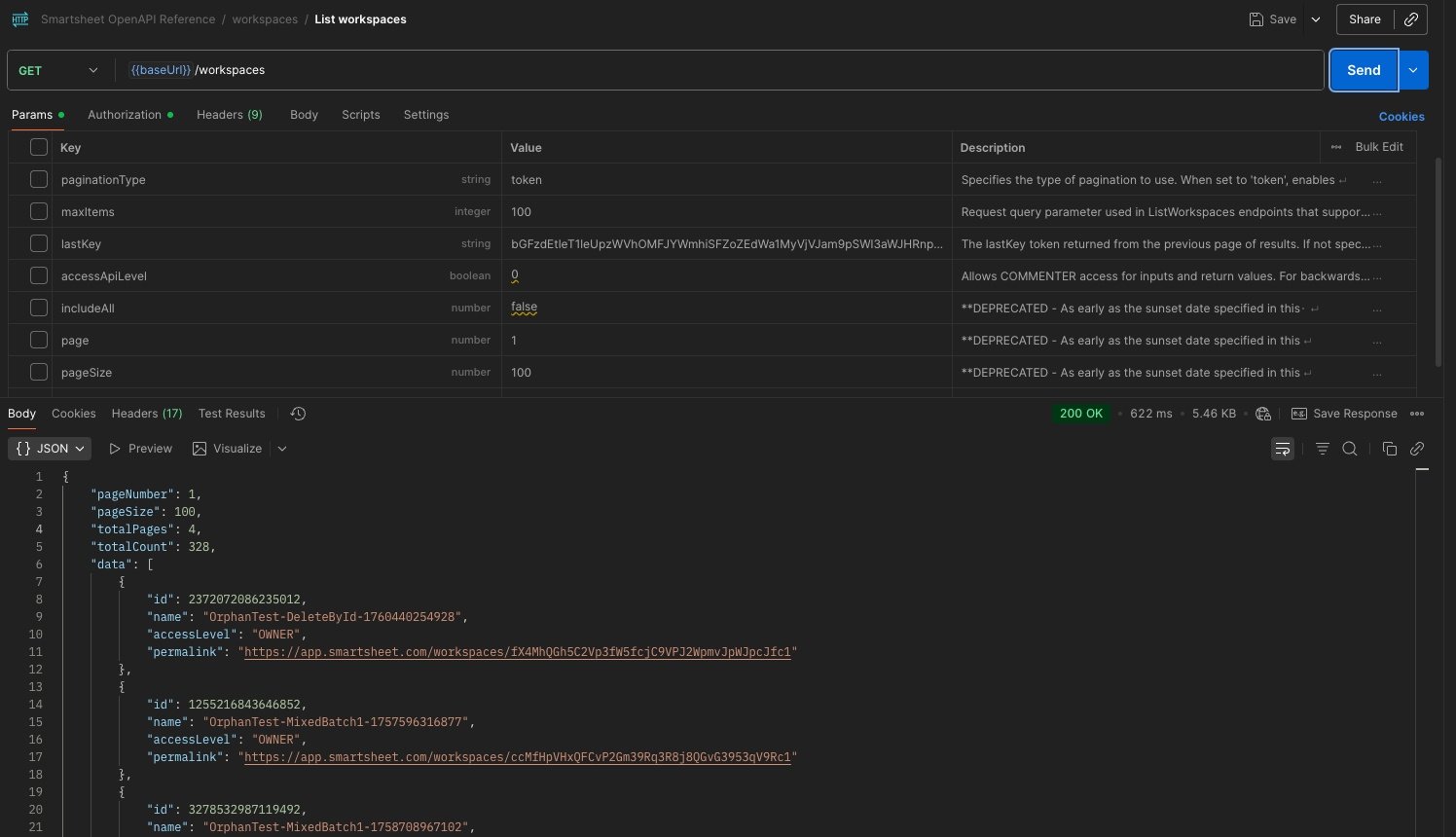Open the ellipsis in the accessApiLevel description cell
This screenshot has height=837, width=1456.
(x=1377, y=276)
